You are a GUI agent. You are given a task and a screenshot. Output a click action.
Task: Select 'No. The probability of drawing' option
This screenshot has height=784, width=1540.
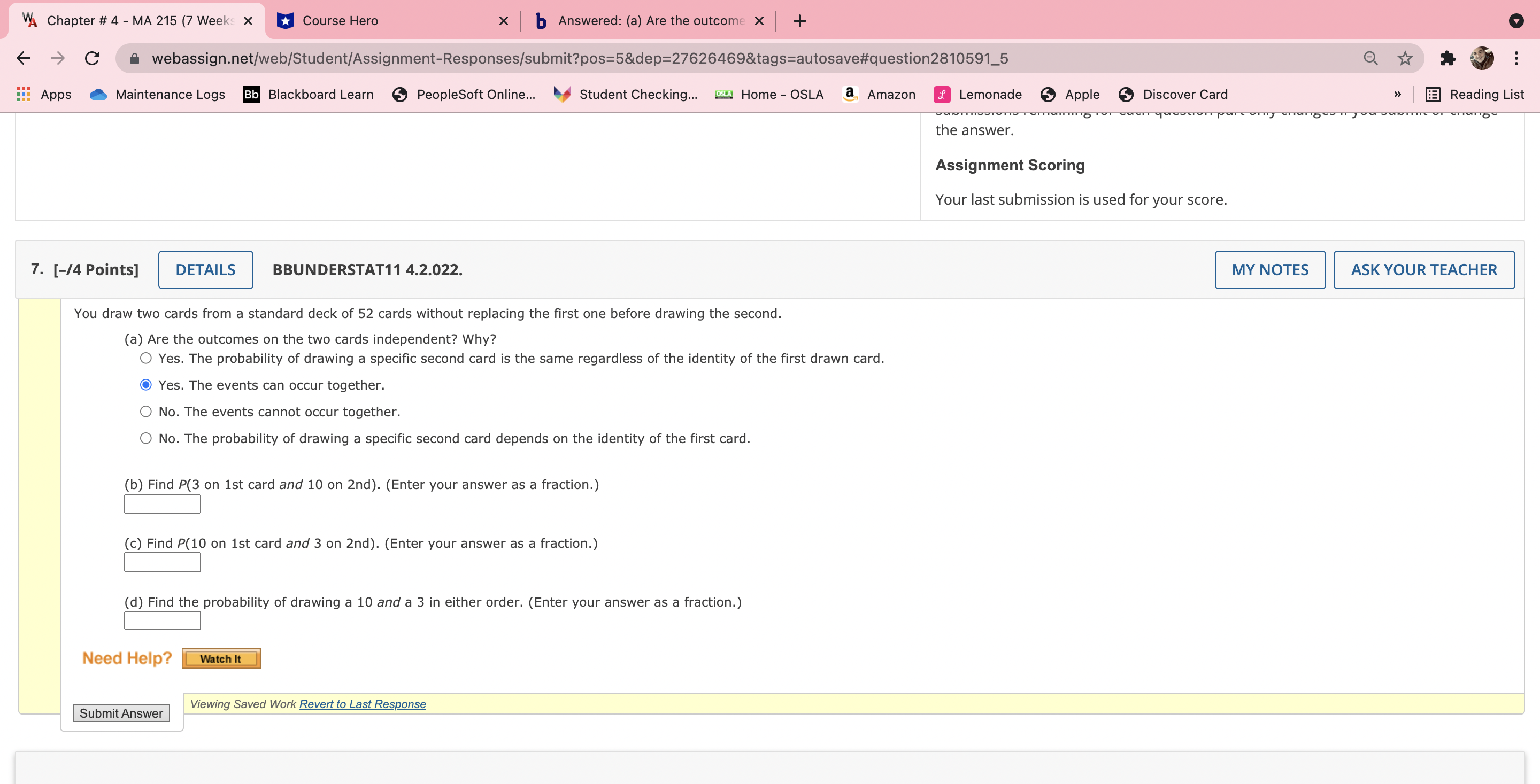146,438
